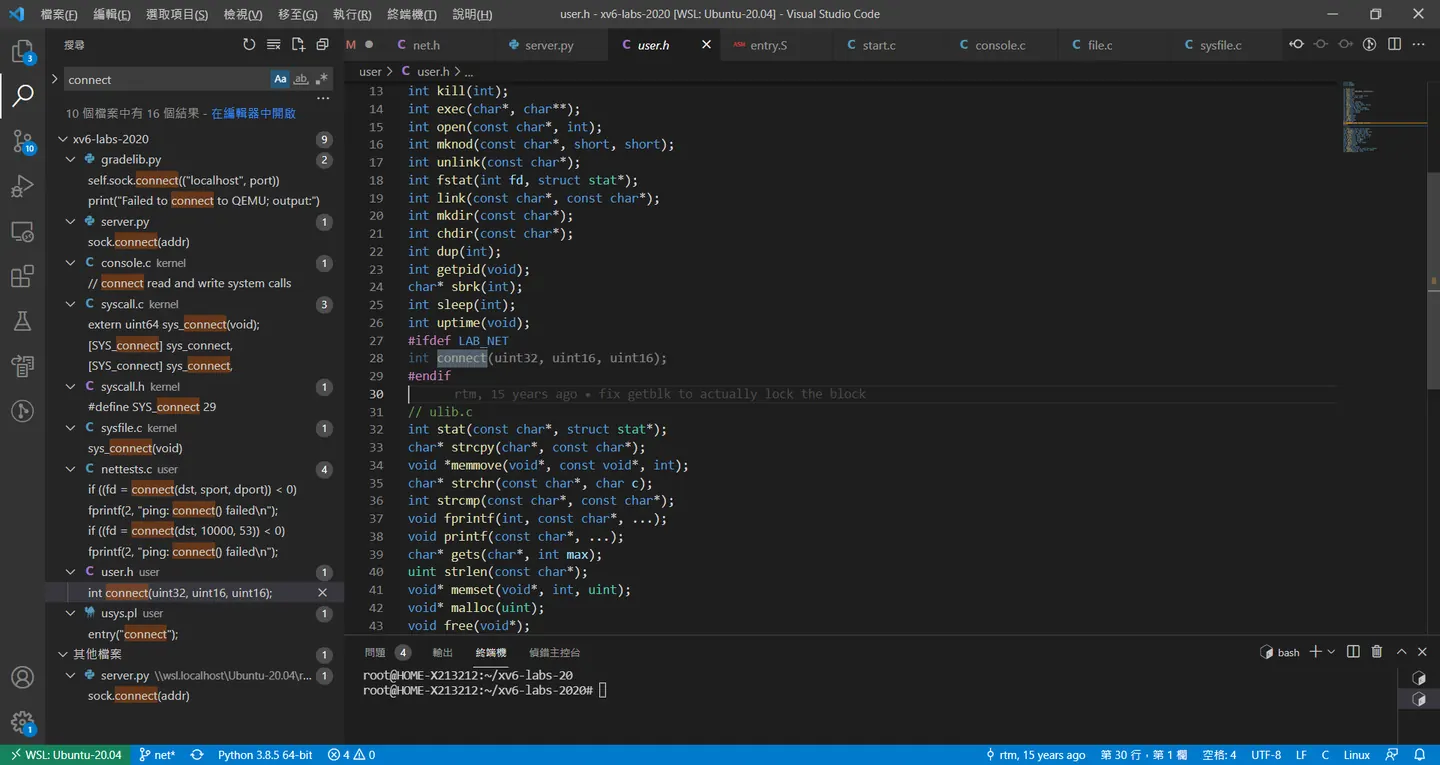Open Run and Debug view
The image size is (1440, 765).
click(x=22, y=186)
